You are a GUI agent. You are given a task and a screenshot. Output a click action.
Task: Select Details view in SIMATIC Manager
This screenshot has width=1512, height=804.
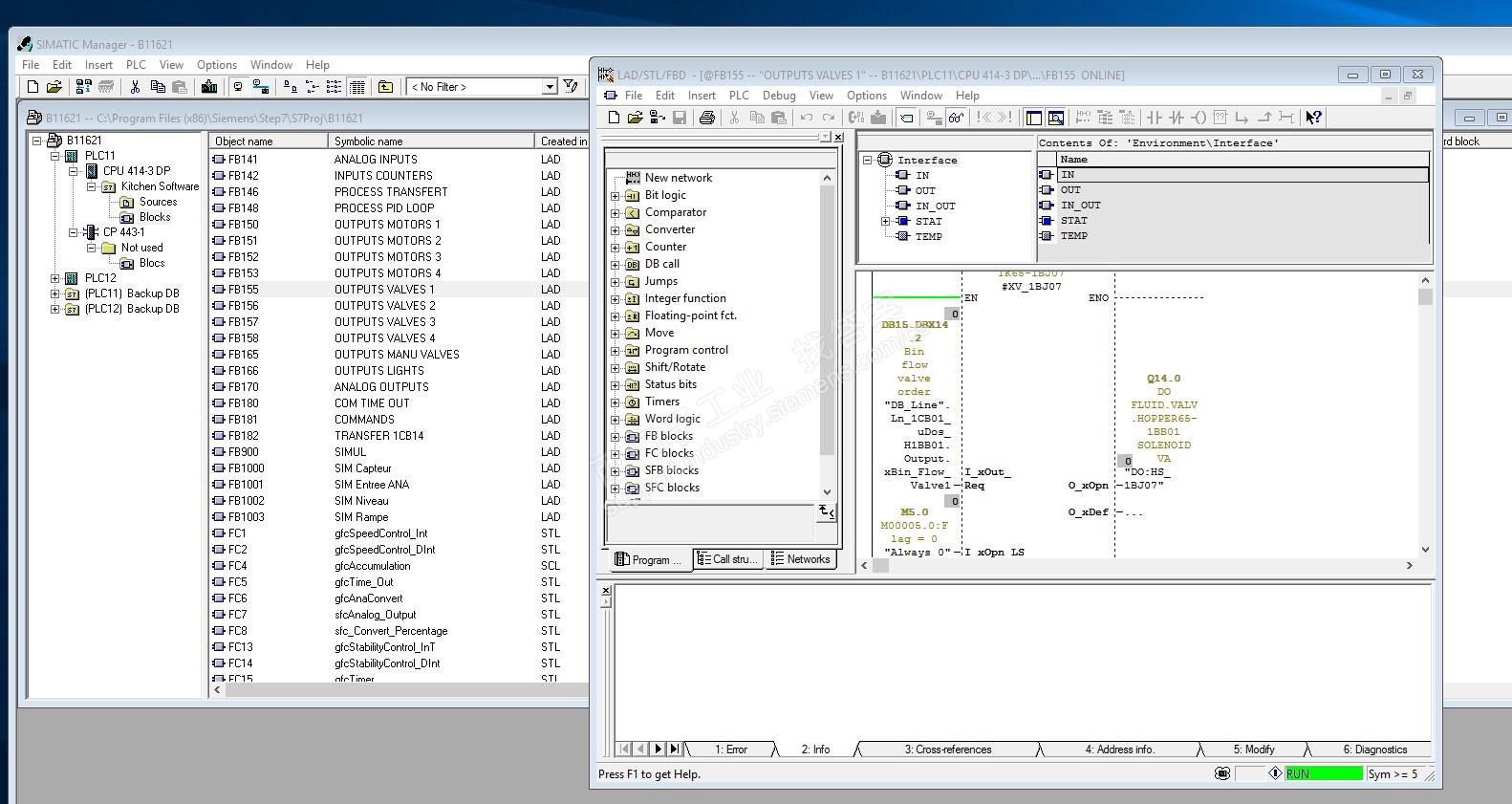(x=356, y=87)
